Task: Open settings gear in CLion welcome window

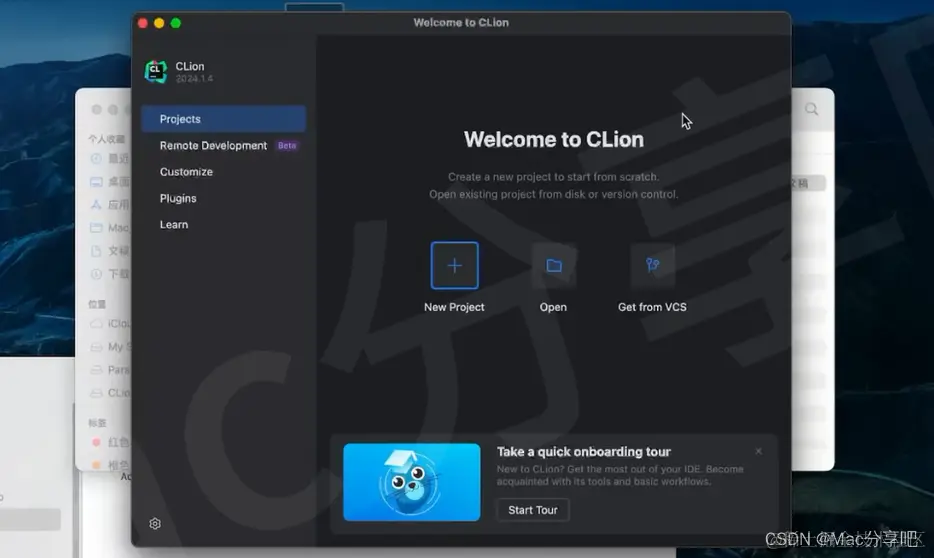Action: 155,523
